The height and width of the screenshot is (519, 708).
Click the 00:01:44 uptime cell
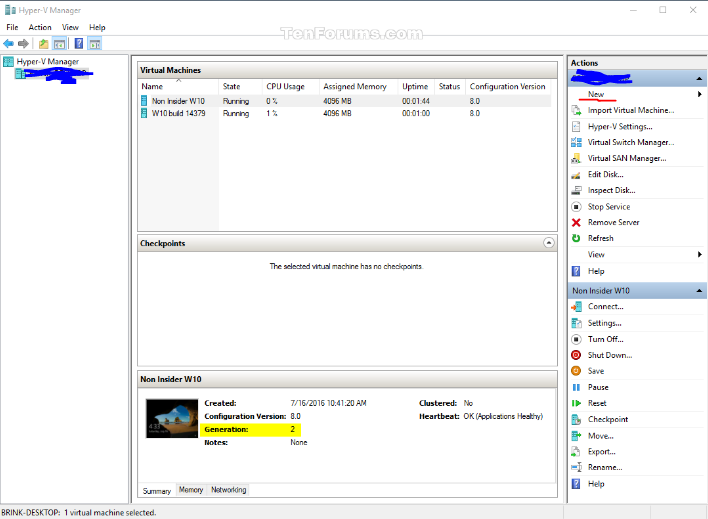pos(416,101)
